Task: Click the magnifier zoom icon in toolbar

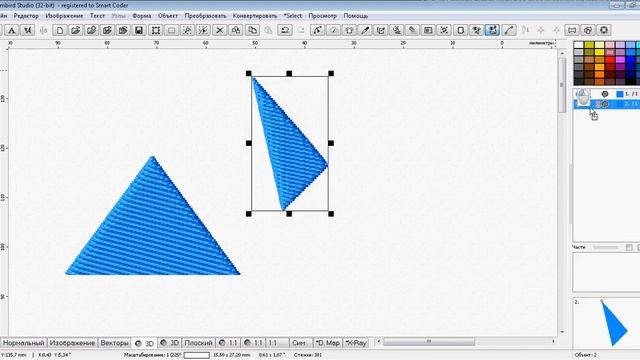Action: (396, 30)
